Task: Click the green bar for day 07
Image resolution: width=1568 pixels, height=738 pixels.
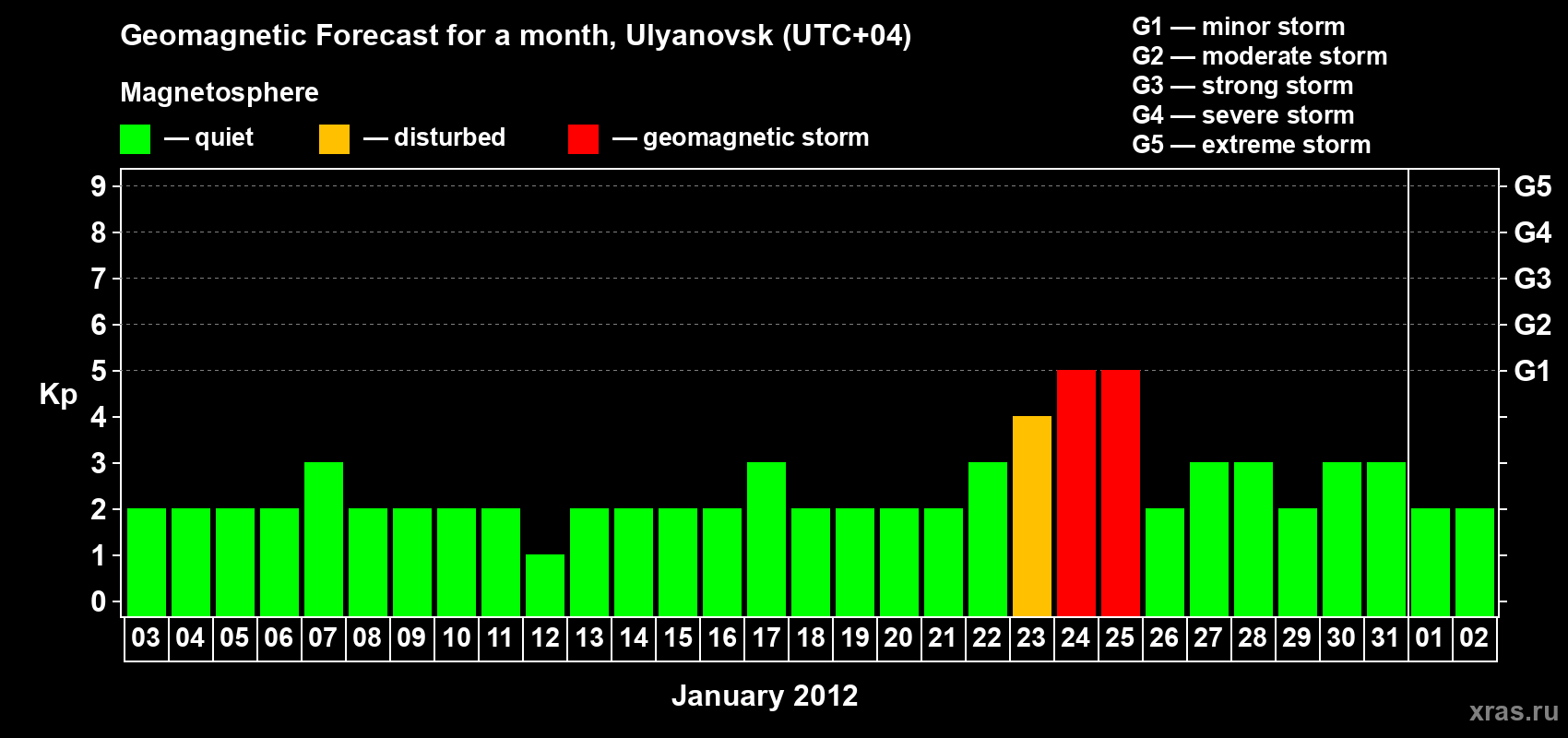Action: 324,539
